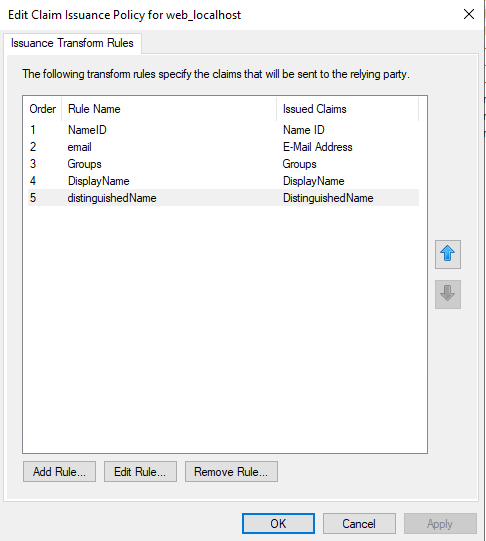The image size is (486, 541).
Task: Select the Issuance Transform Rules tab
Action: (72, 43)
